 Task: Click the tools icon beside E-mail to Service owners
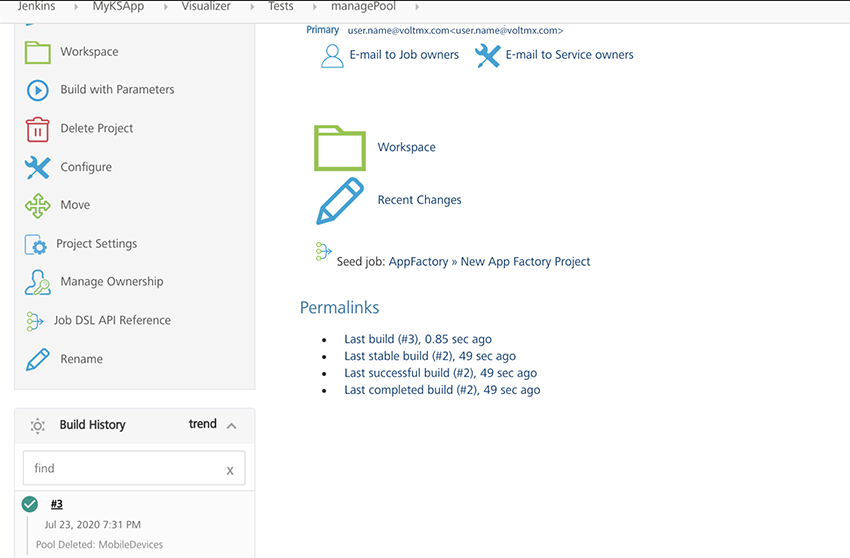click(487, 56)
